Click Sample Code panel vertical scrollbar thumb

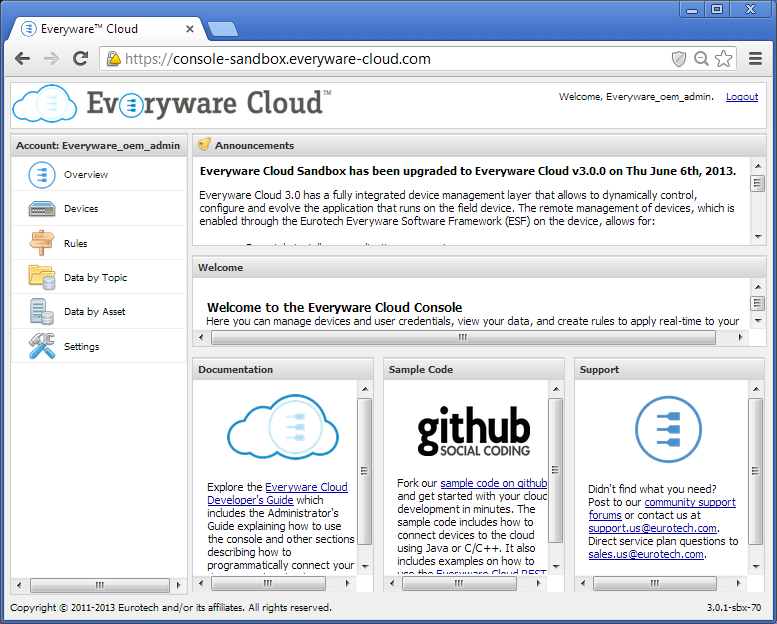tap(555, 469)
